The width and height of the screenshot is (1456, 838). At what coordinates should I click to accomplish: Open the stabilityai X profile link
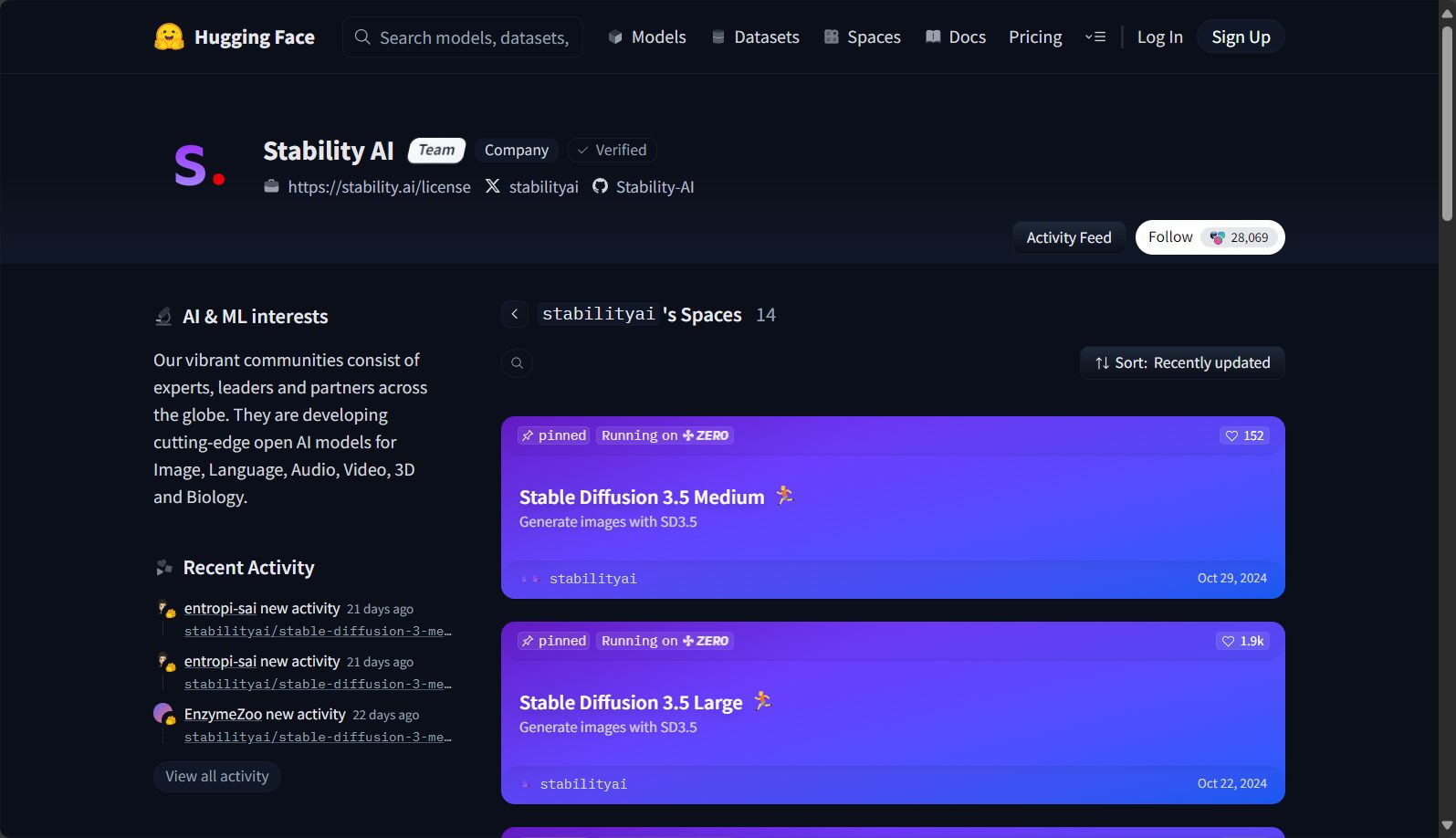click(x=543, y=186)
